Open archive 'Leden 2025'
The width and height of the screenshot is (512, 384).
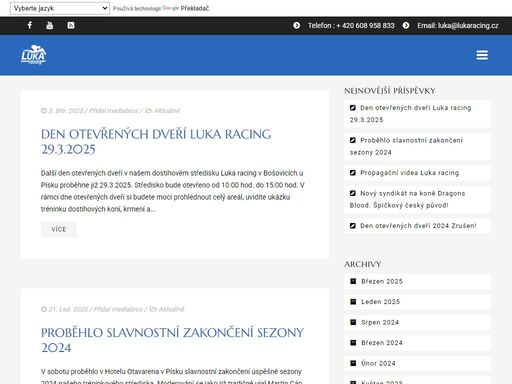(x=380, y=302)
